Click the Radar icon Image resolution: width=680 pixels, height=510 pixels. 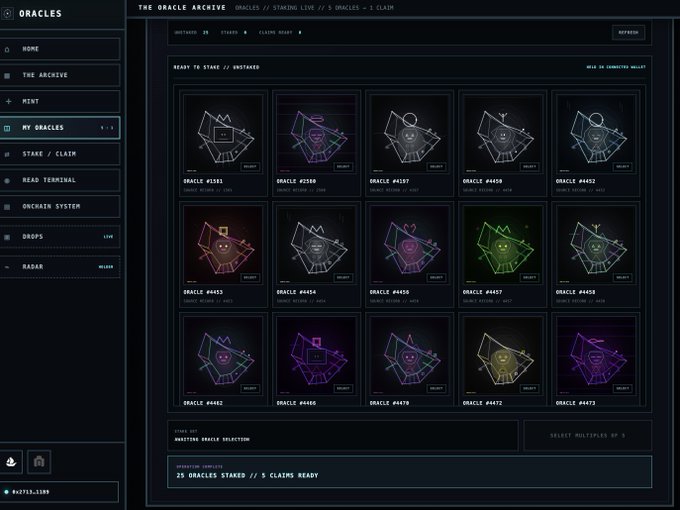pos(7,267)
